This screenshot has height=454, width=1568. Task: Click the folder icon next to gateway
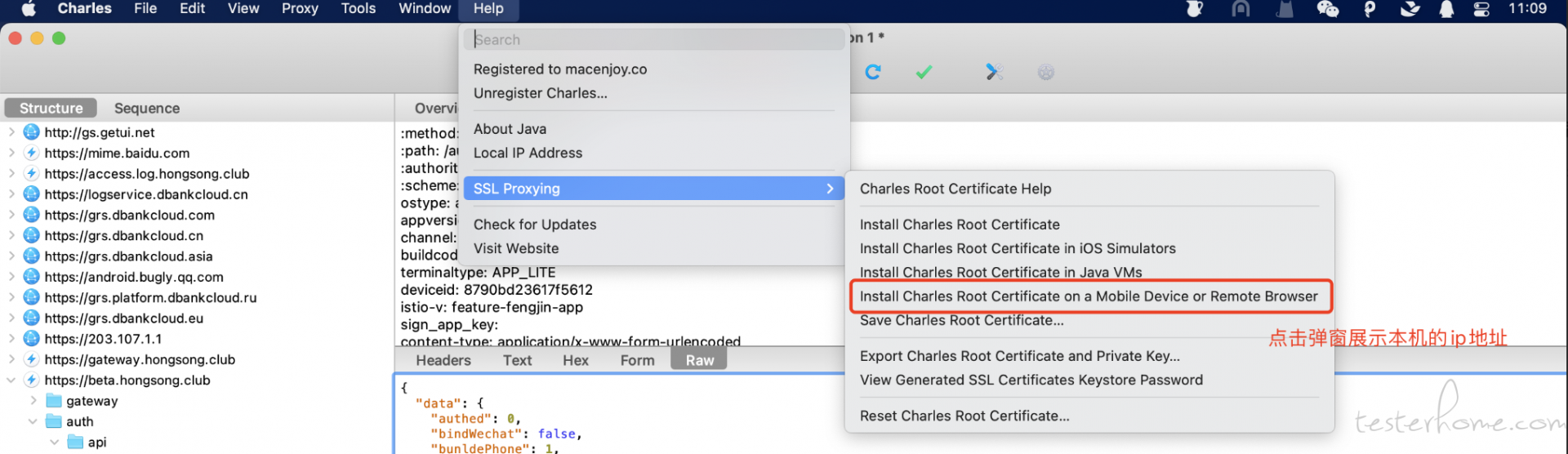click(54, 400)
